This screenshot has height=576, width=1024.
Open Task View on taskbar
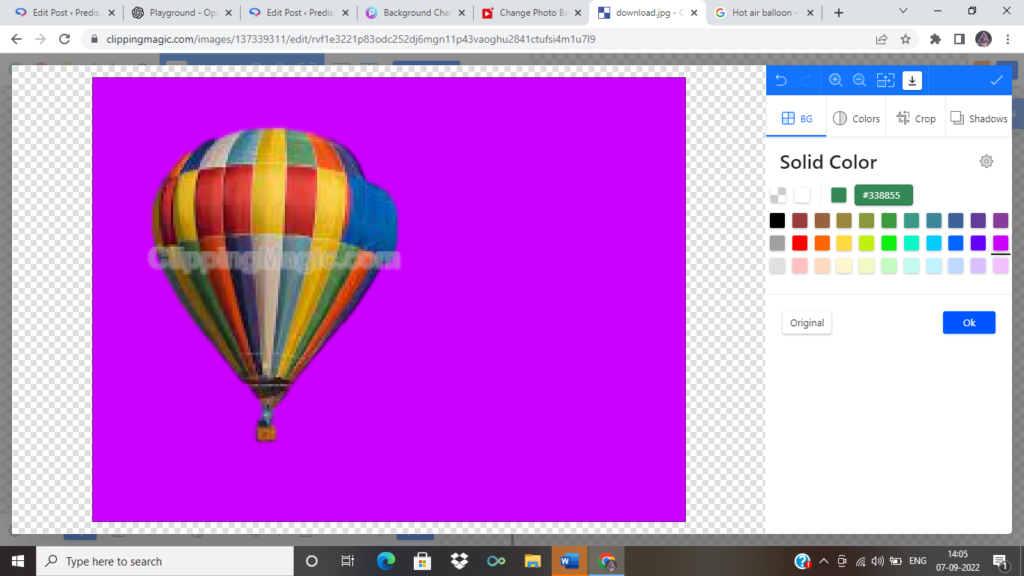point(347,561)
